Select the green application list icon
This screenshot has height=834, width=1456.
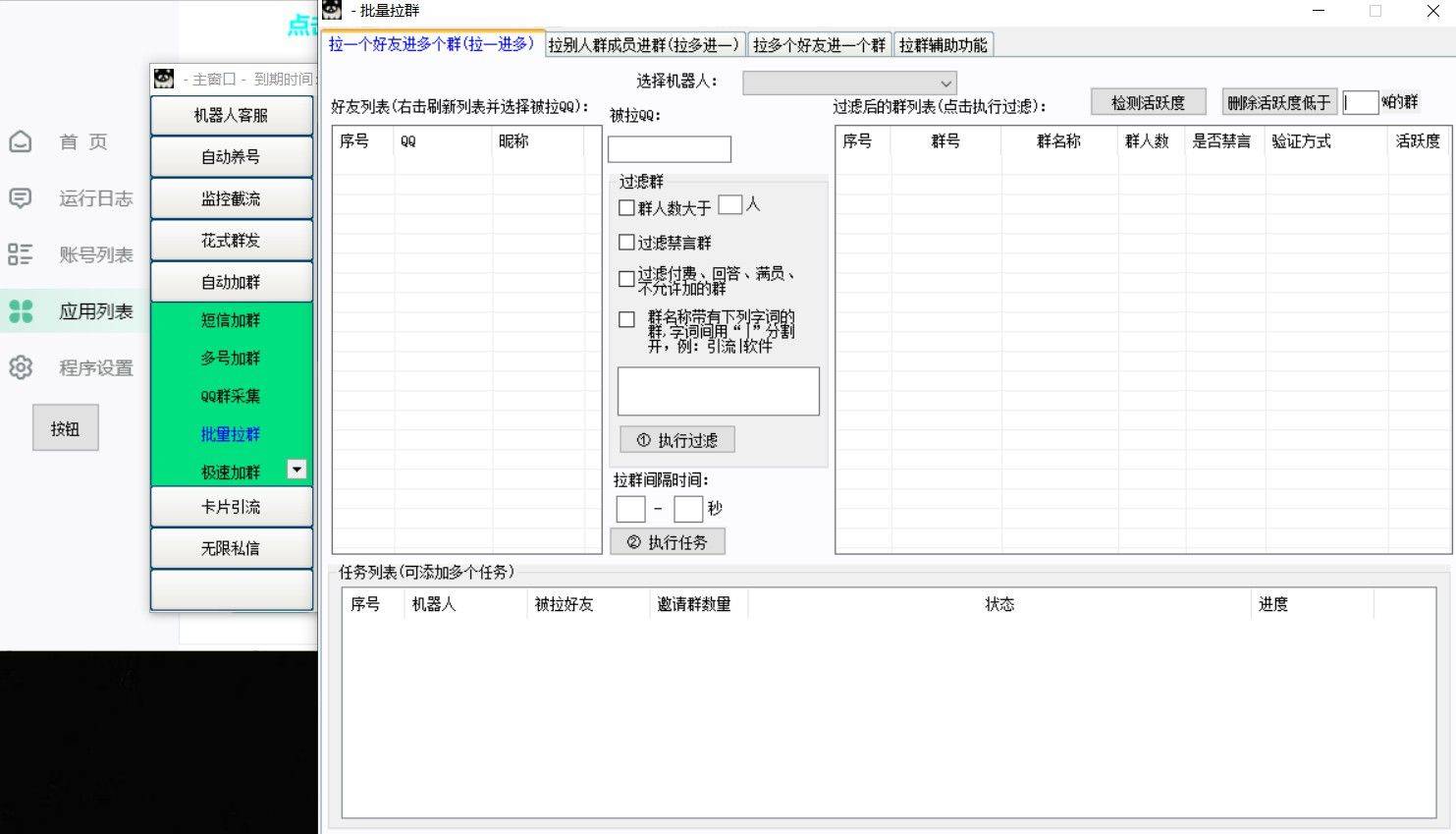click(x=21, y=311)
